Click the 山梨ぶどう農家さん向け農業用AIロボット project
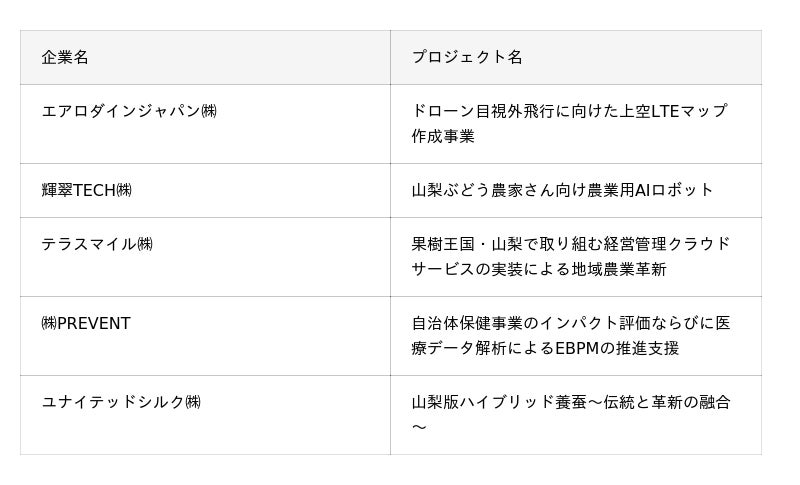The height and width of the screenshot is (485, 800). coord(563,190)
